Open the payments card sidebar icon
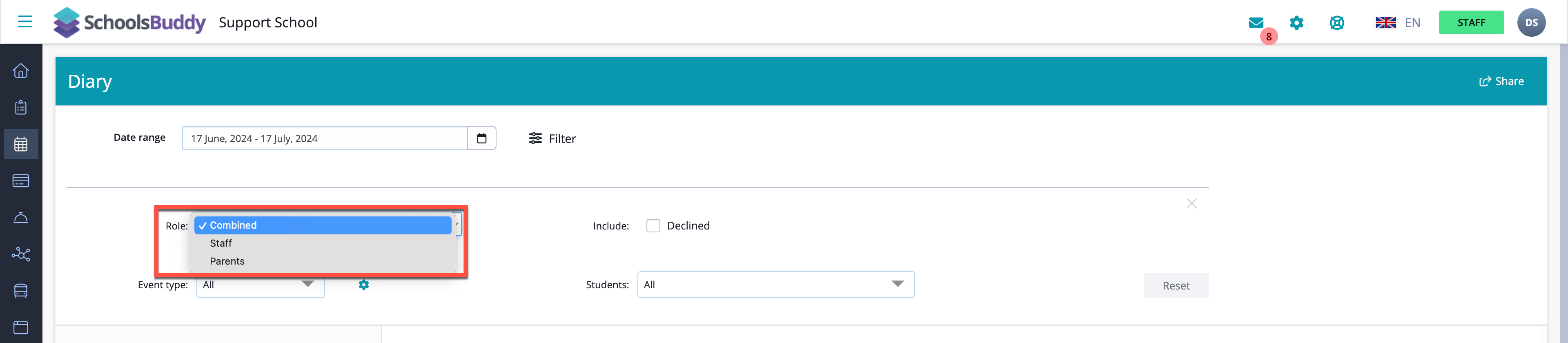 21,180
